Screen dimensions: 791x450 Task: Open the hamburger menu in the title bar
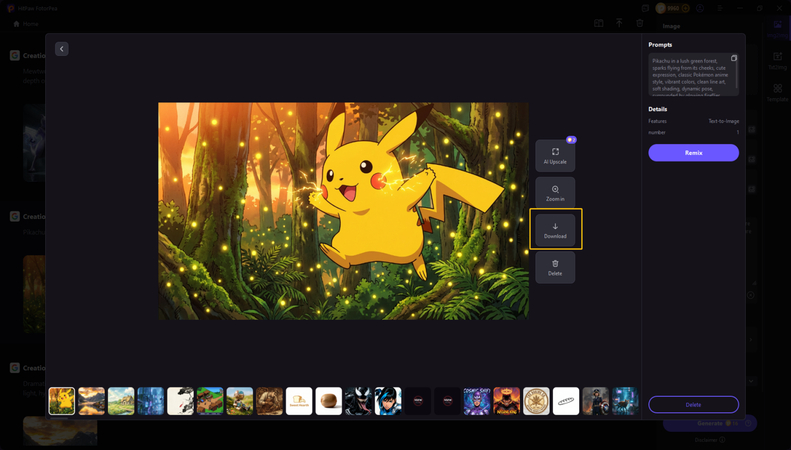pos(720,8)
